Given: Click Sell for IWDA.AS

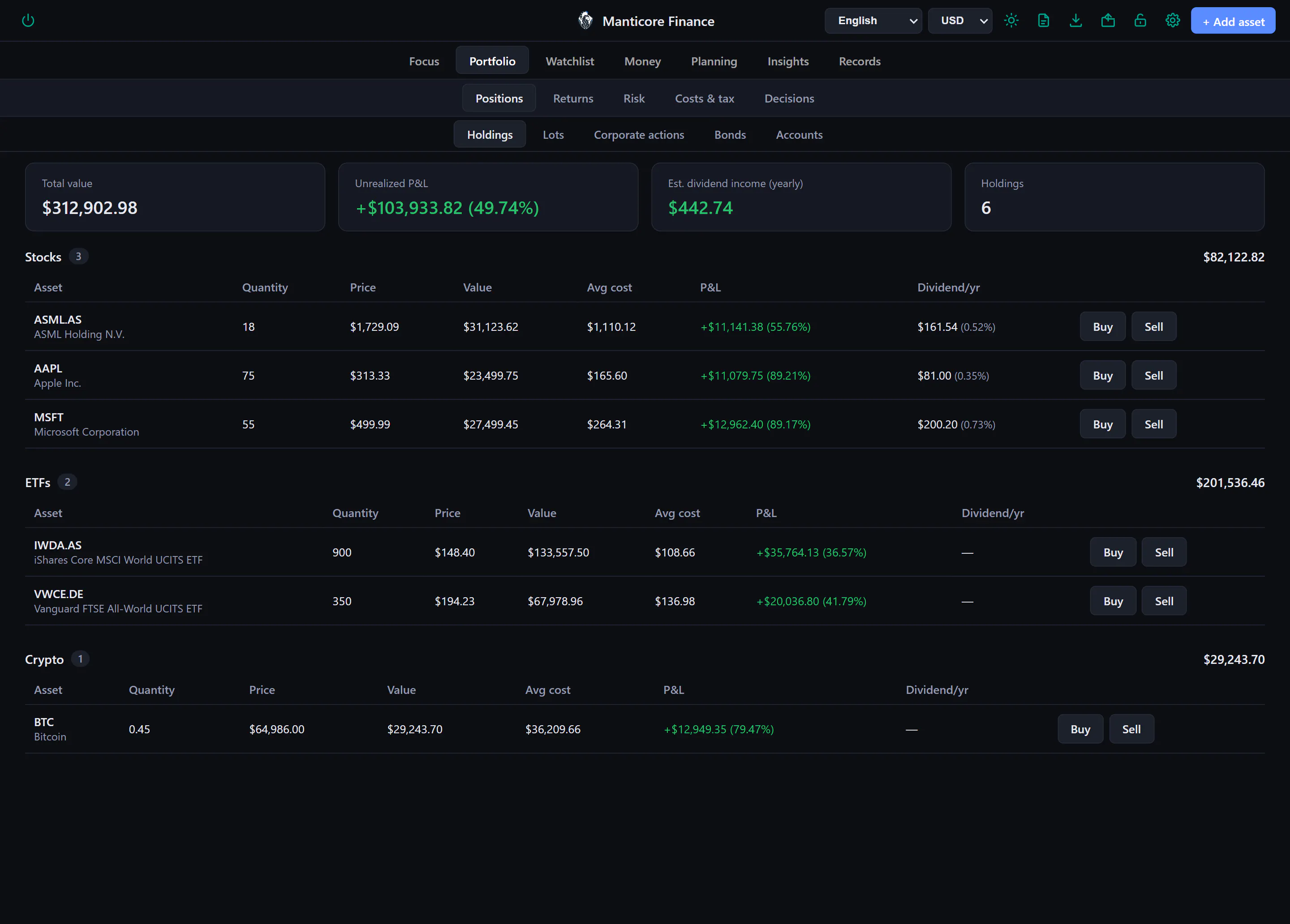Looking at the screenshot, I should tap(1164, 552).
